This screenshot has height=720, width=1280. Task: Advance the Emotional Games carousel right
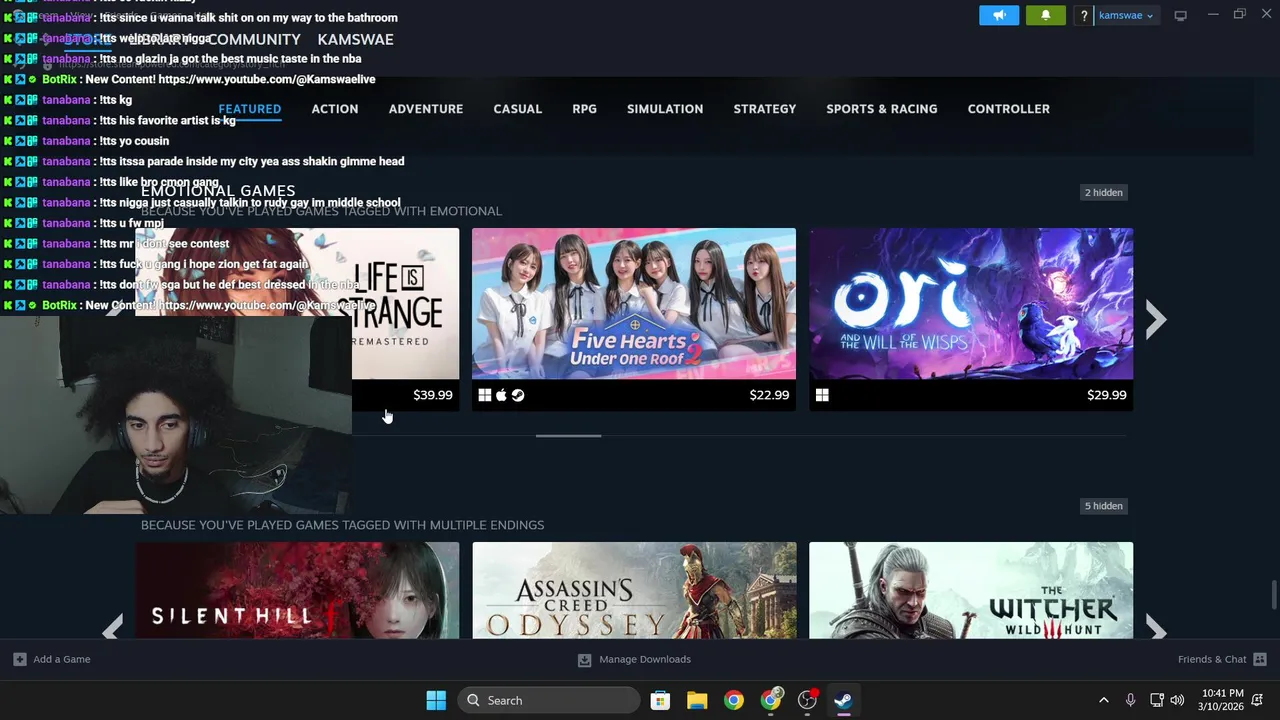click(x=1156, y=320)
